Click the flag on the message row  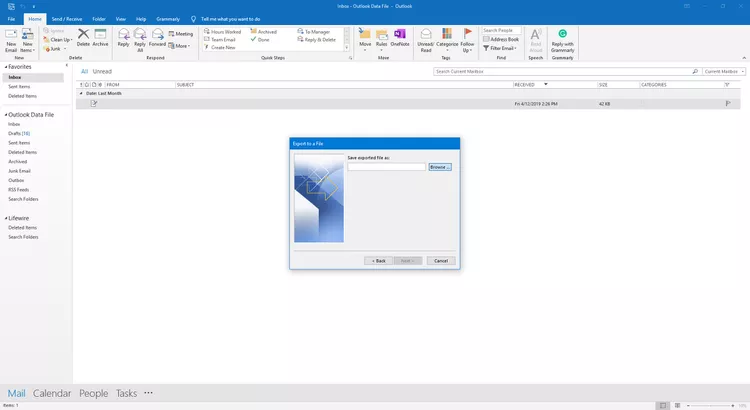[x=728, y=103]
